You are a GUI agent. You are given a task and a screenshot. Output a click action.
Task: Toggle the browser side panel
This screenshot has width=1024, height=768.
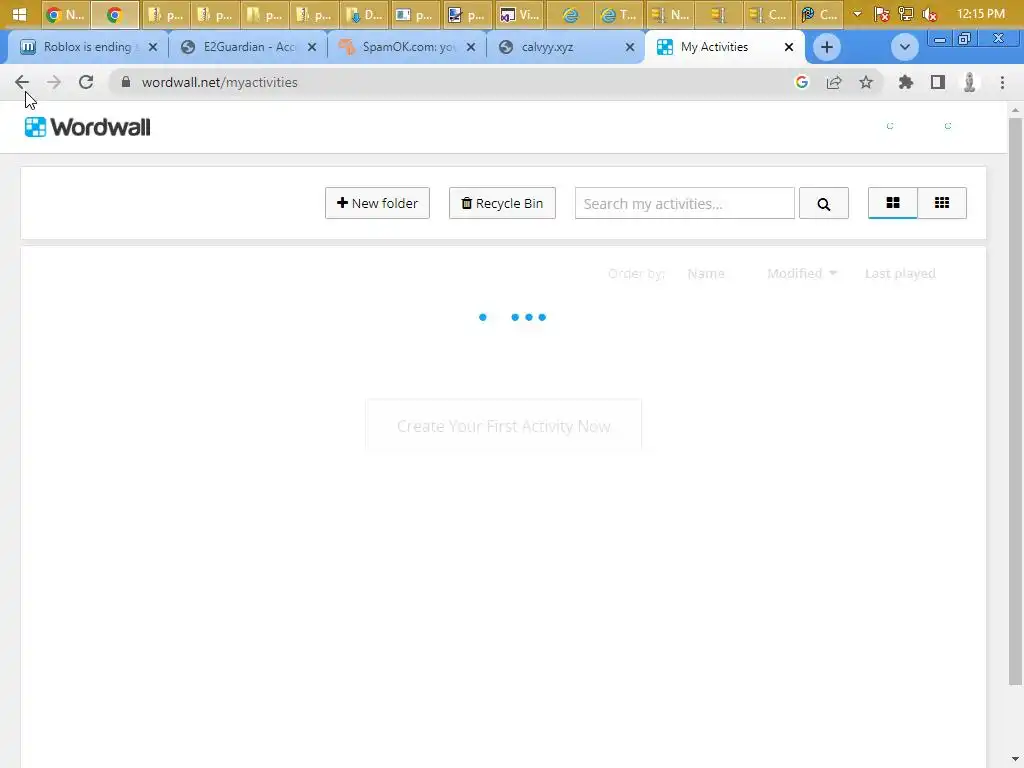938,82
